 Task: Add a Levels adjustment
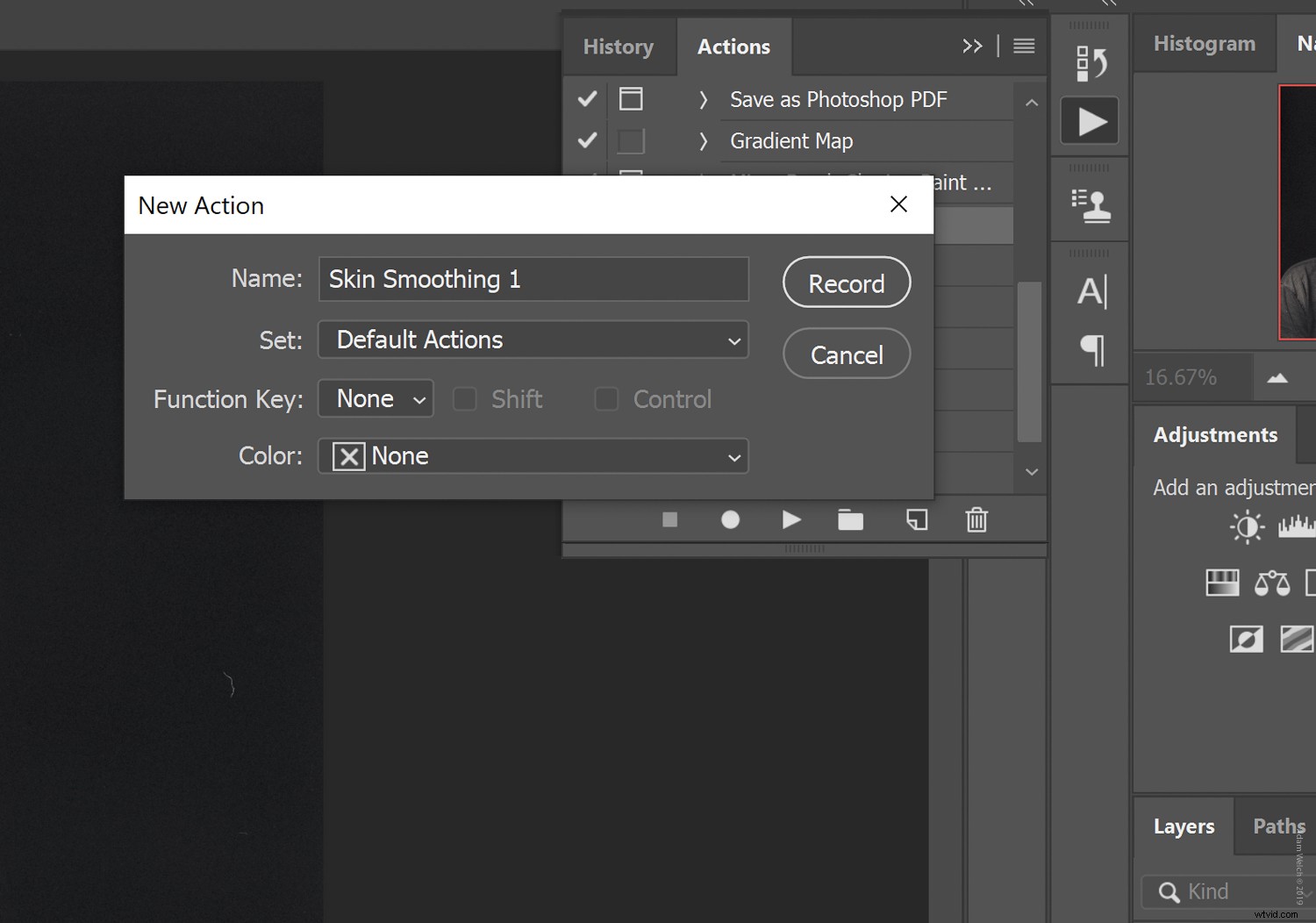[x=1297, y=526]
